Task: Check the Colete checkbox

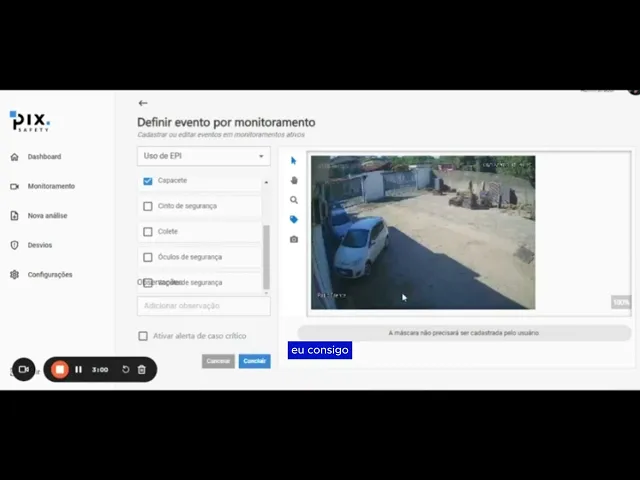Action: (x=148, y=232)
